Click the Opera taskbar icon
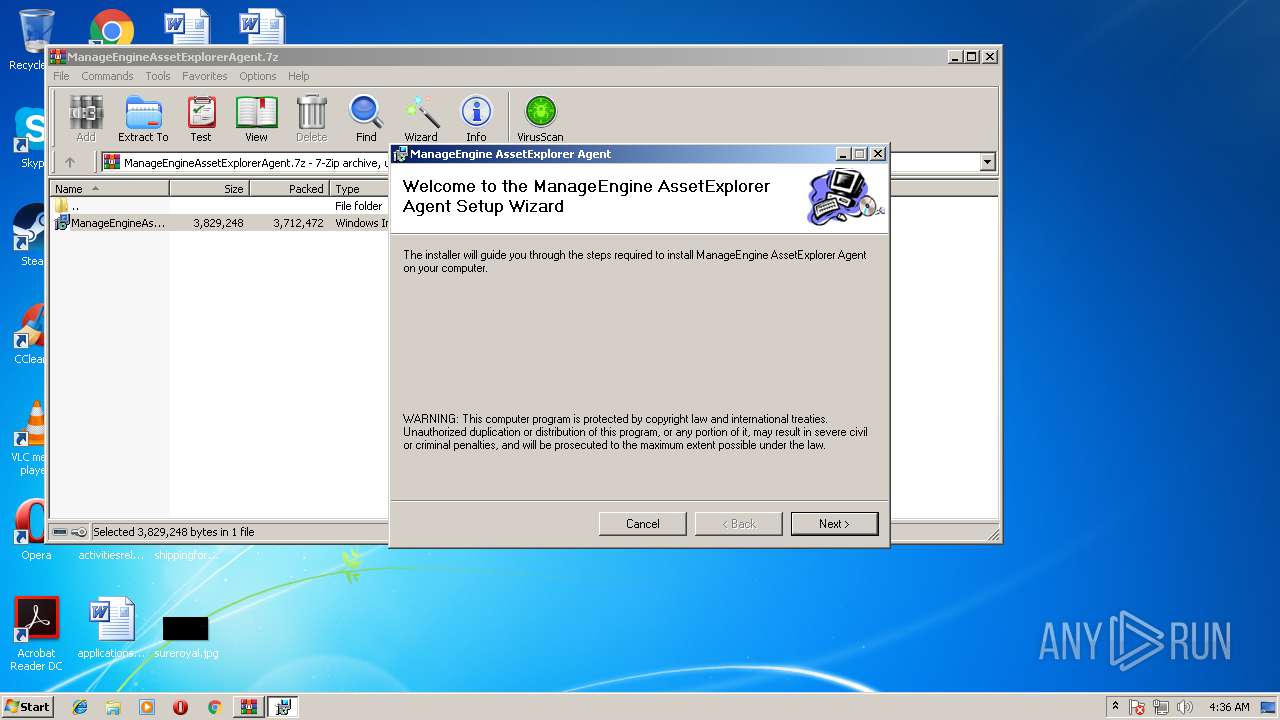The width and height of the screenshot is (1280, 720). (x=180, y=707)
